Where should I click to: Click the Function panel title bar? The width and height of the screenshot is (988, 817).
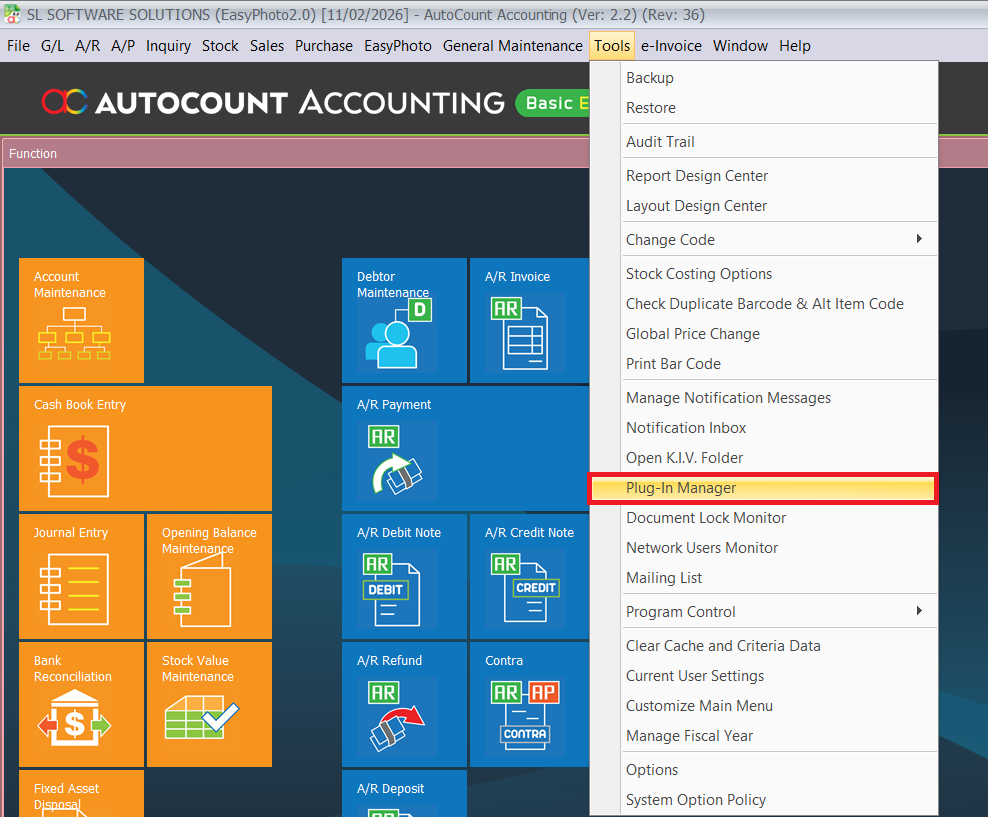(x=300, y=154)
